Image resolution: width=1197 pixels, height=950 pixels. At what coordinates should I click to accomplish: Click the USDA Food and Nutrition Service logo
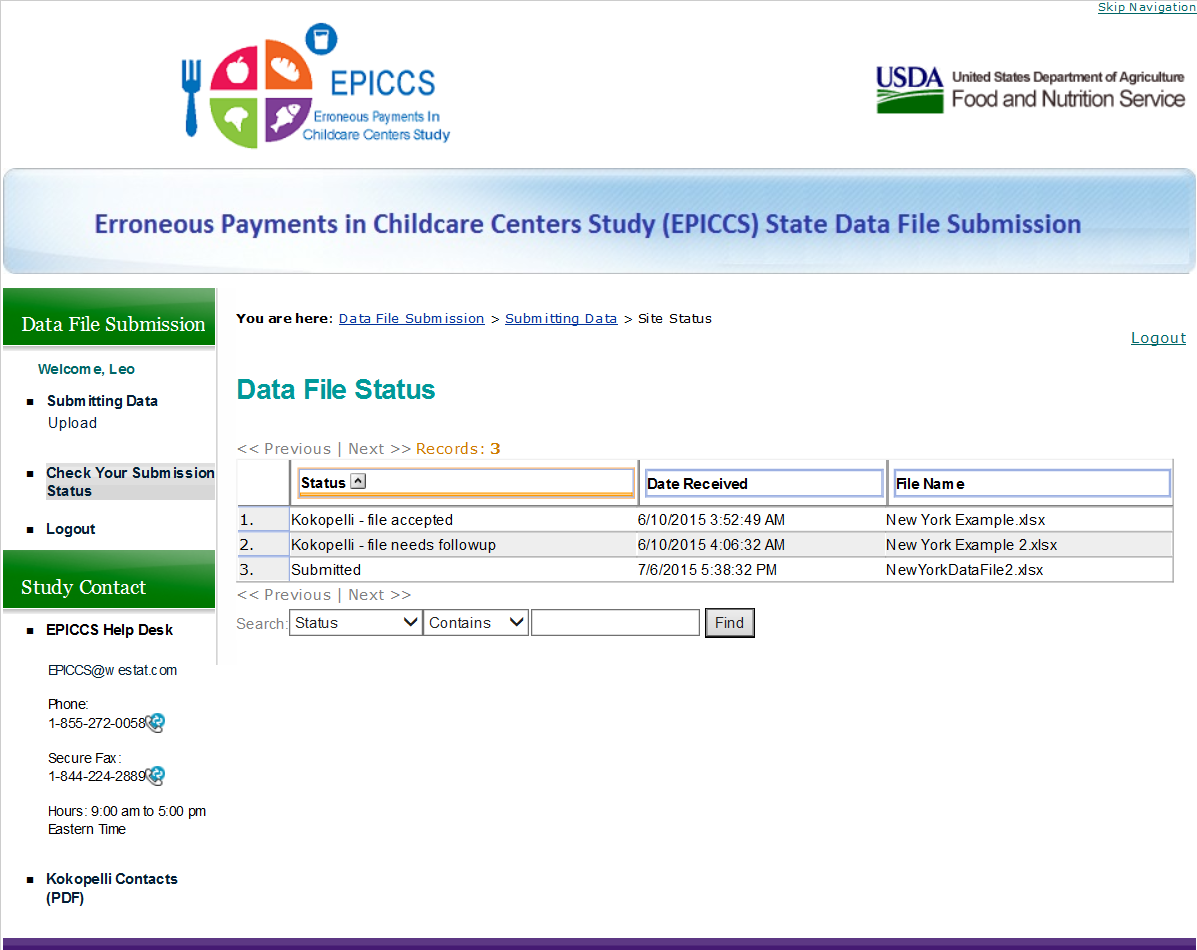[x=1030, y=89]
